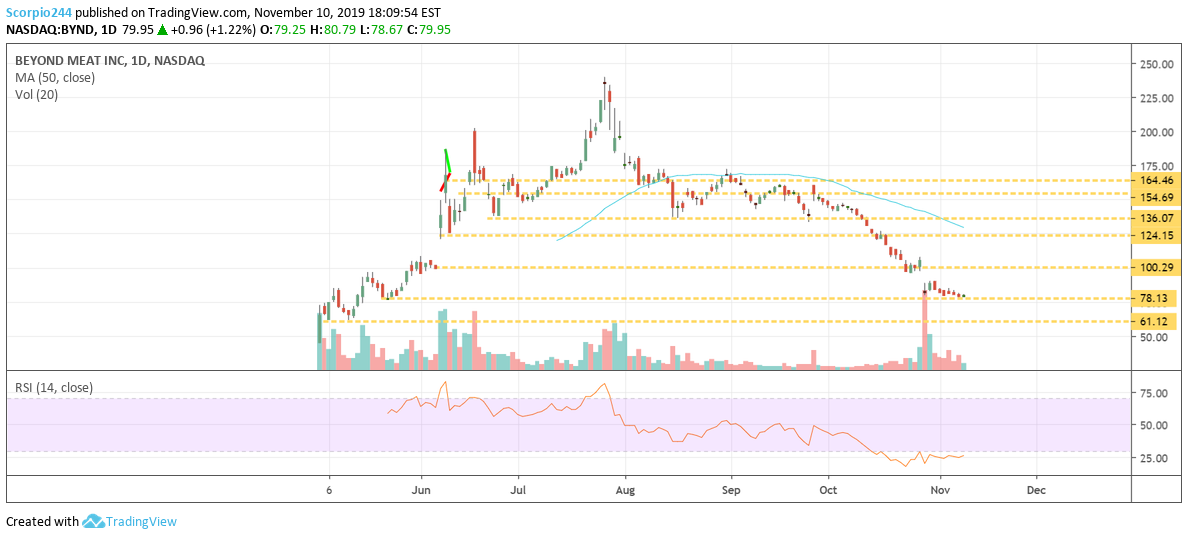This screenshot has height=539, width=1188.
Task: Click the green trend line near the June gap
Action: [x=448, y=161]
